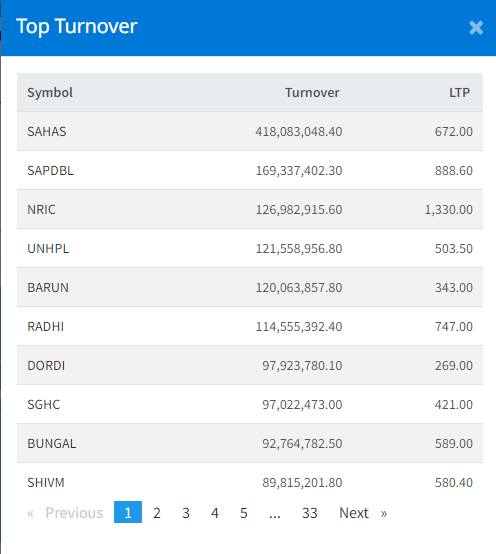The height and width of the screenshot is (554, 496).
Task: Pick the RADHI stock row
Action: (250, 326)
